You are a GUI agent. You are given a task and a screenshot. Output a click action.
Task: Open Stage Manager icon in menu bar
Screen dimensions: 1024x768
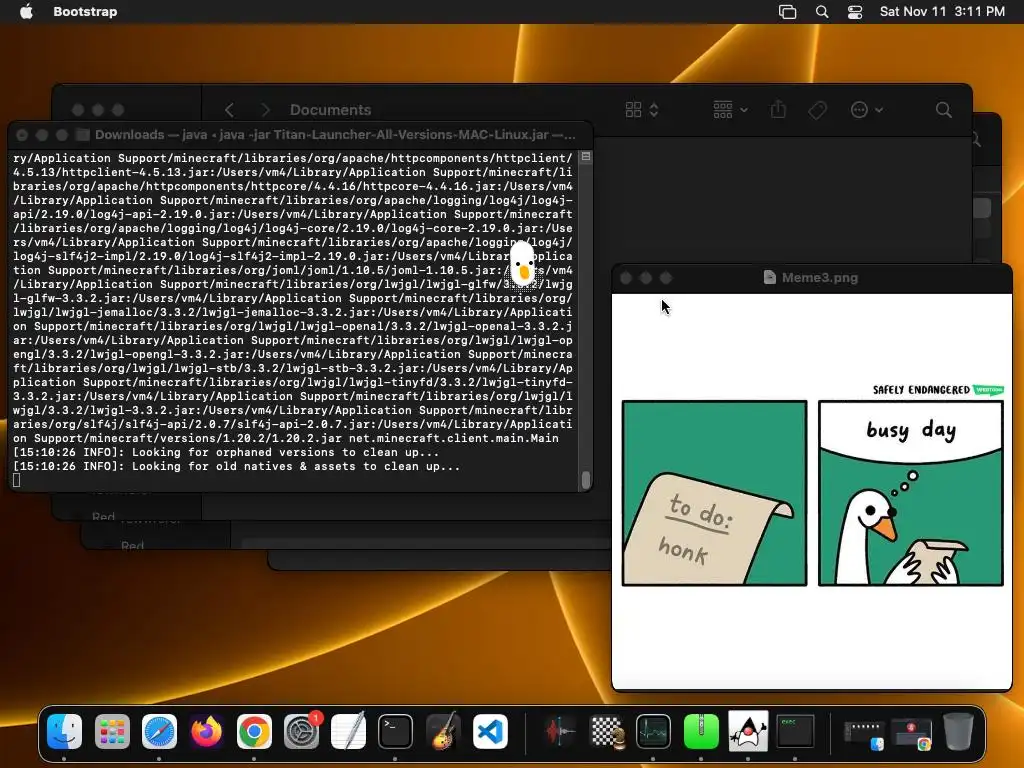click(788, 12)
